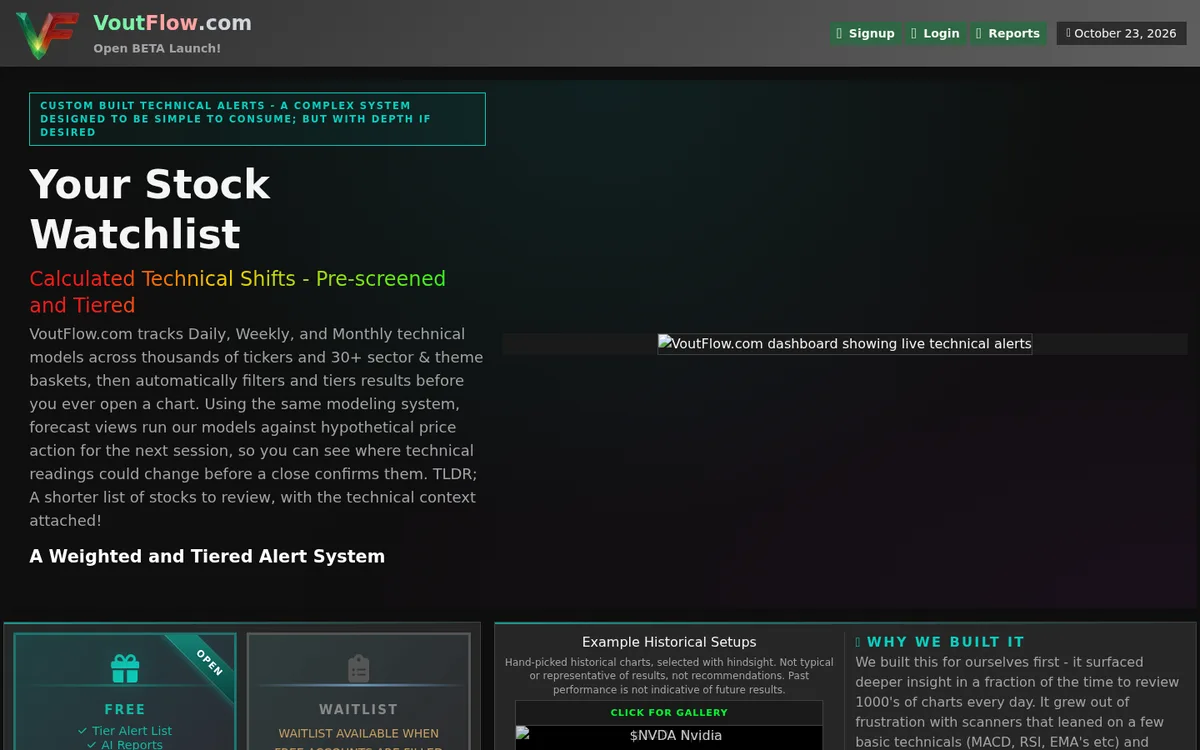Click the Open BETA Launch! tagline
This screenshot has height=750, width=1200.
(x=157, y=48)
